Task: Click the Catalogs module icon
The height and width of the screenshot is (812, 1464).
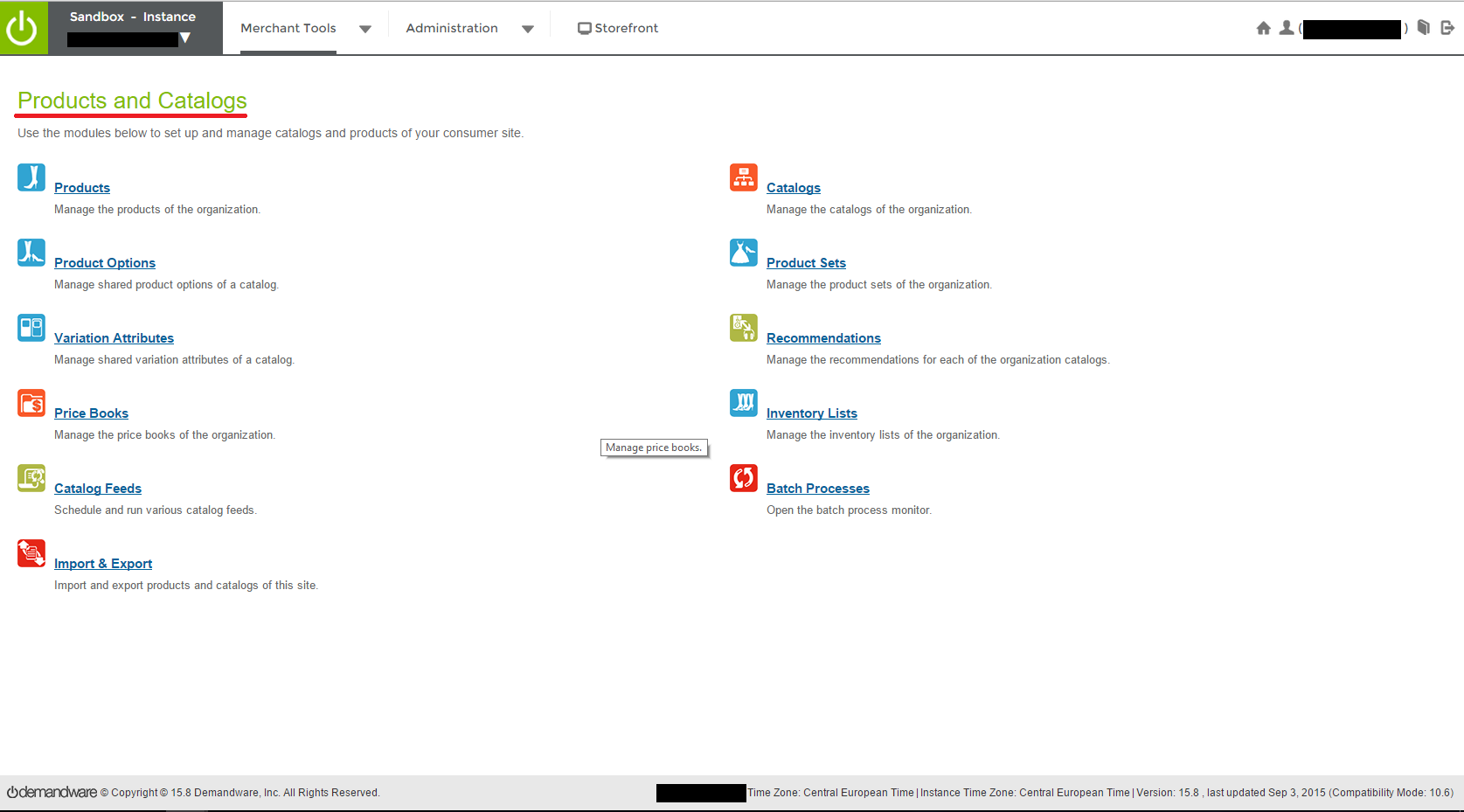Action: click(744, 177)
